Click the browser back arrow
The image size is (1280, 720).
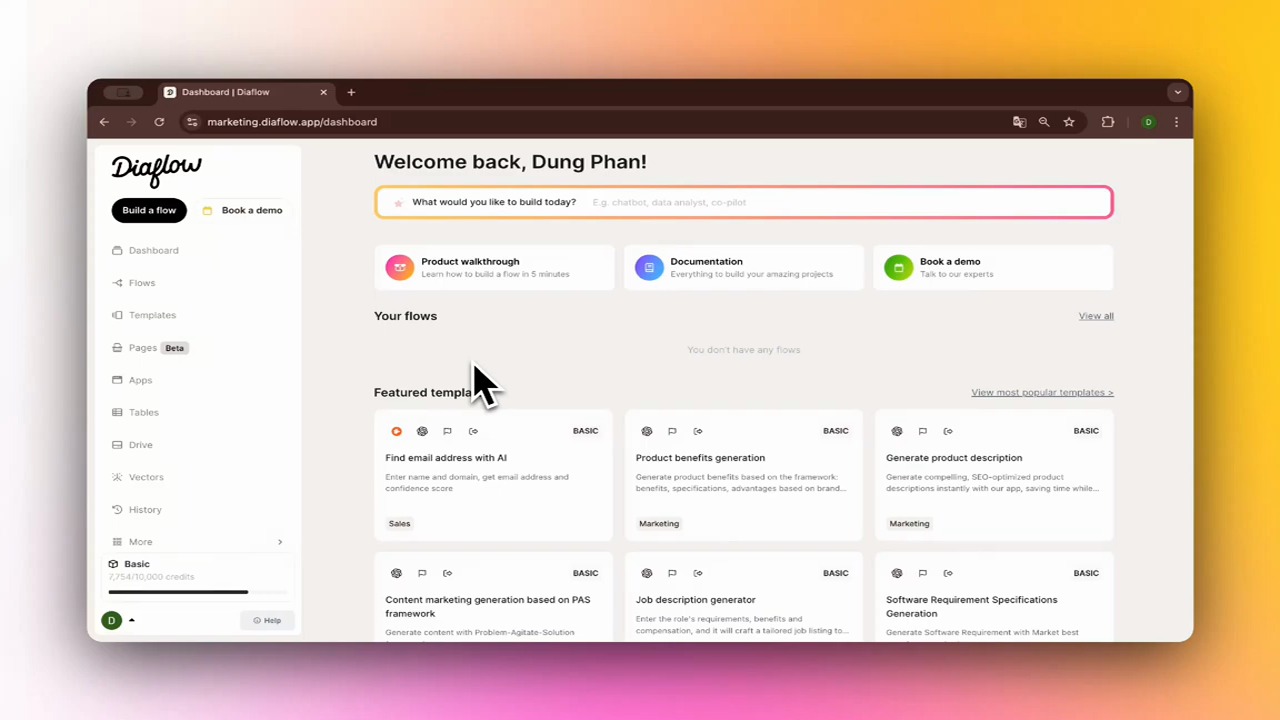[x=104, y=122]
